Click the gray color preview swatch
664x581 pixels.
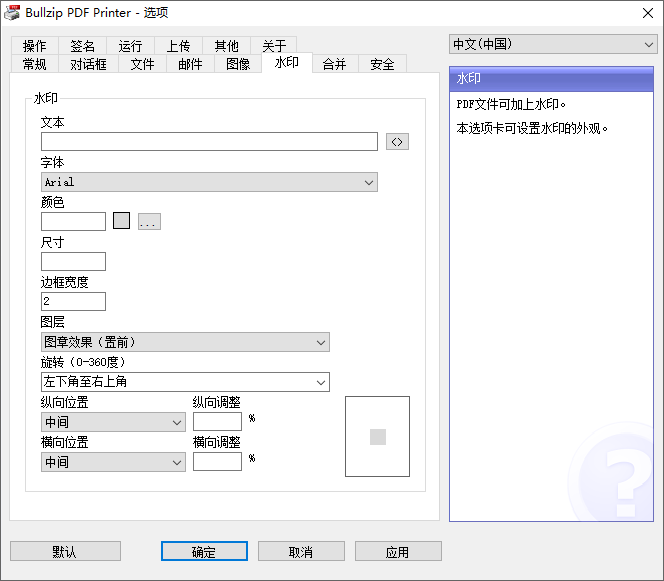click(121, 221)
